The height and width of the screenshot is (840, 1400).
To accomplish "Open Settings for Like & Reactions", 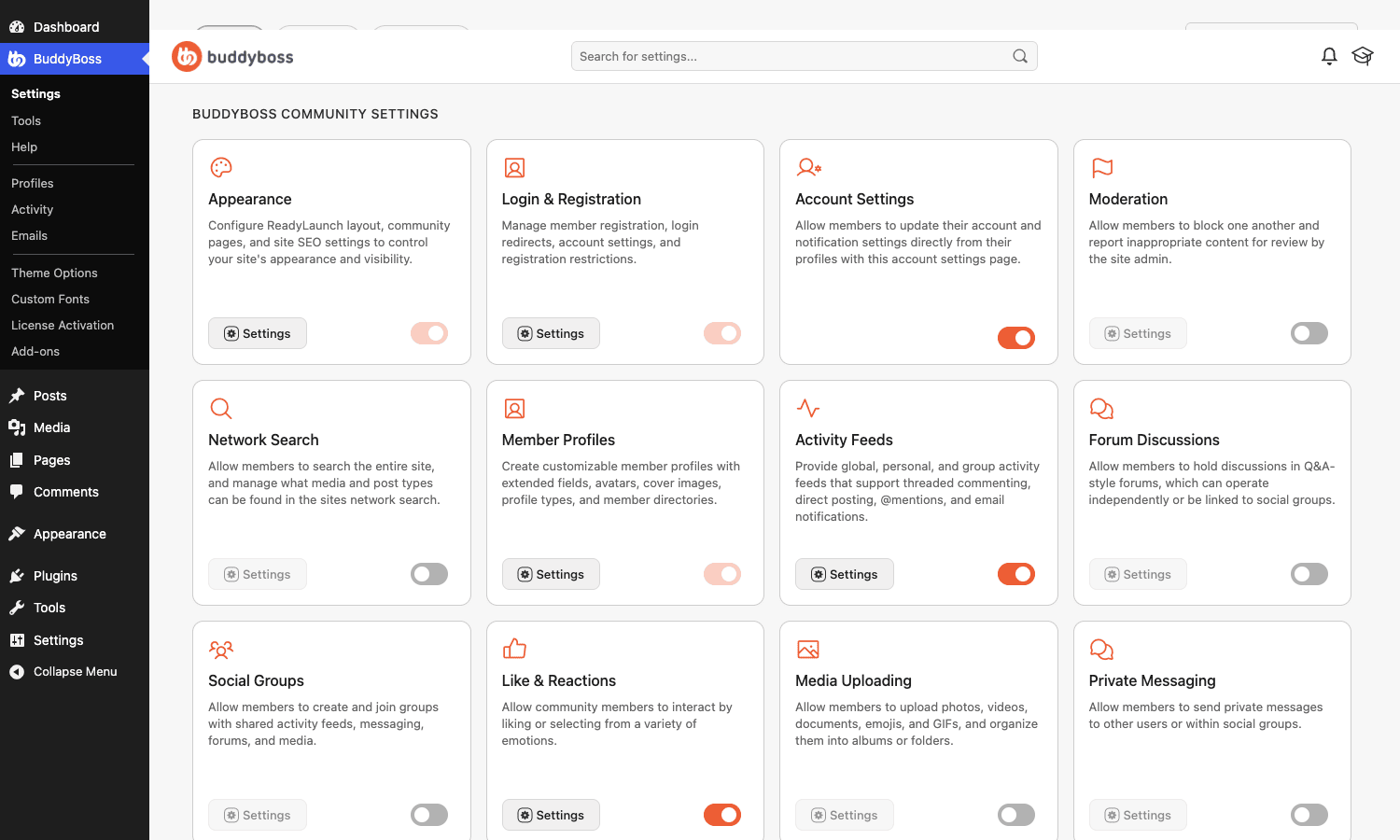I will tap(551, 815).
